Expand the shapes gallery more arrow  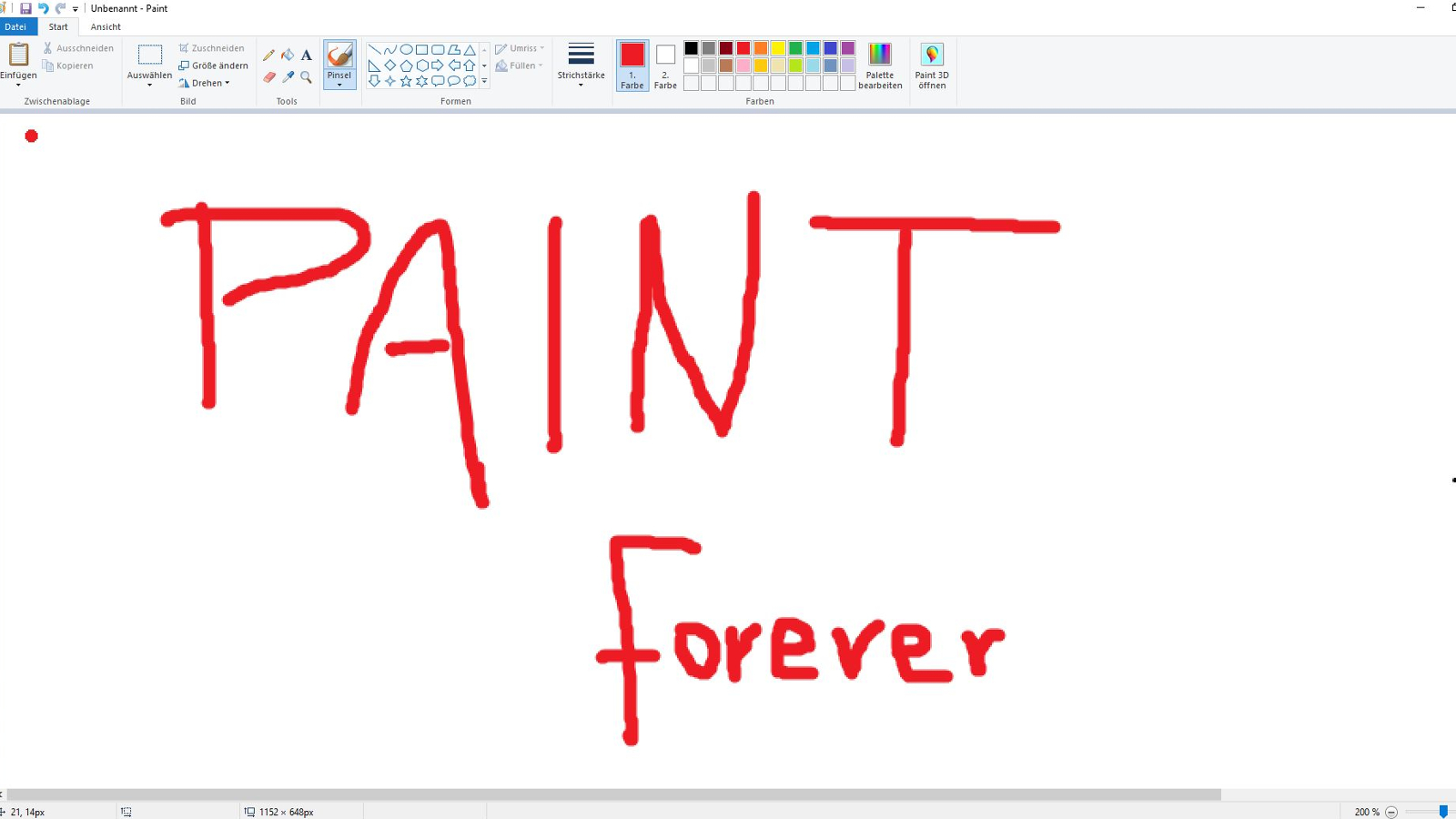pyautogui.click(x=484, y=81)
